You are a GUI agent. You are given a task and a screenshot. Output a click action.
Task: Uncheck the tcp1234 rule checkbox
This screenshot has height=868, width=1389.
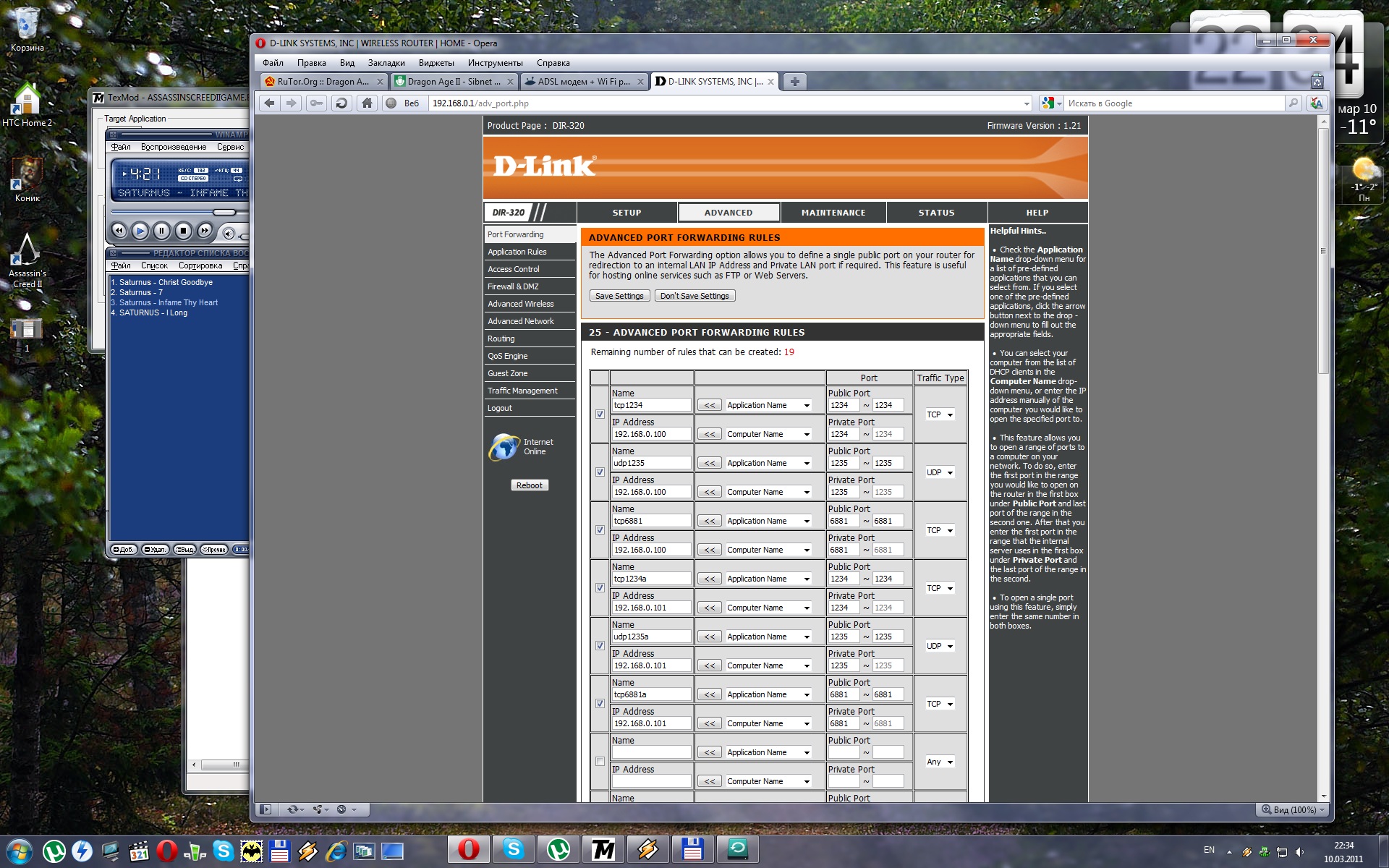[x=600, y=414]
